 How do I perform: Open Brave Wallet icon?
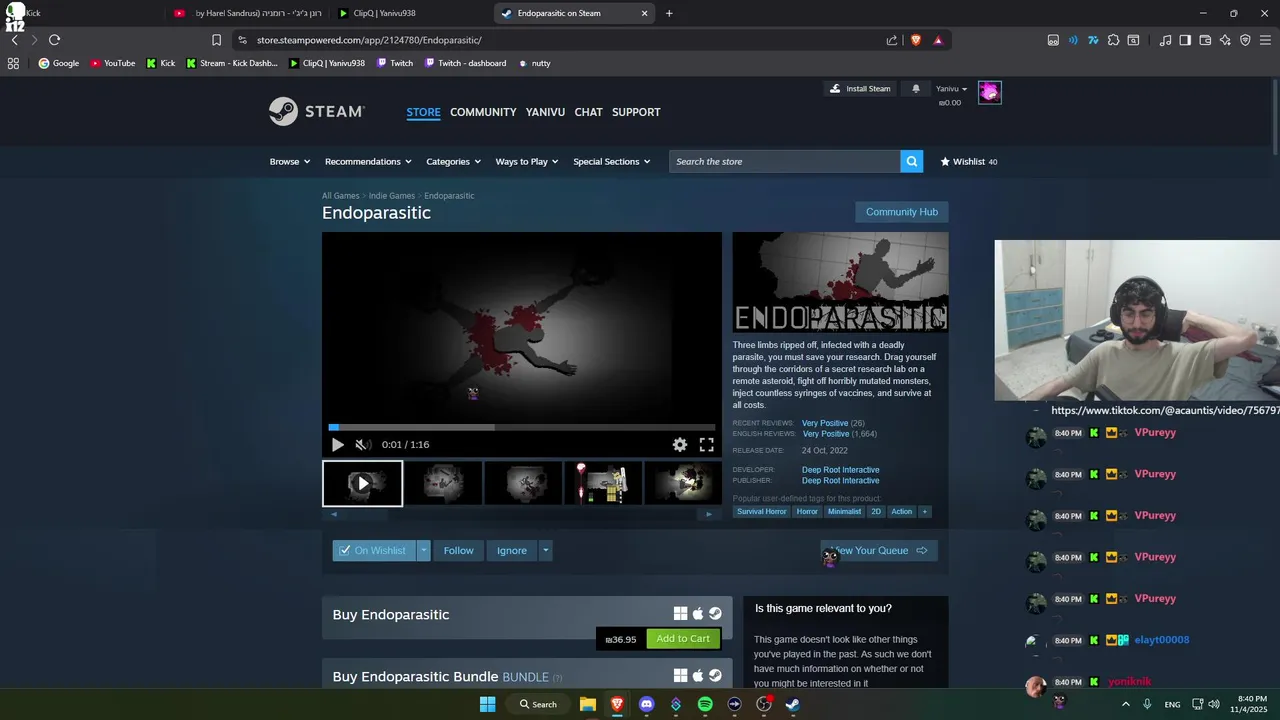click(x=1205, y=40)
